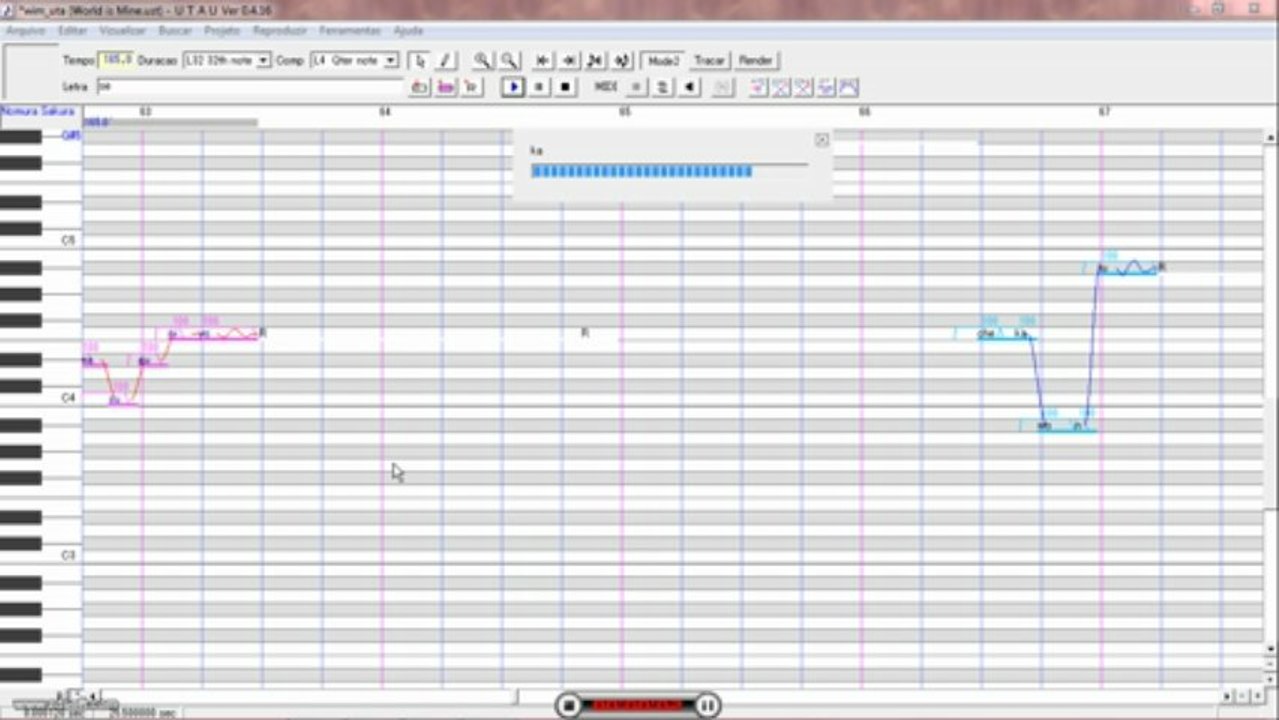Click the recorder overlay stop button
The height and width of the screenshot is (720, 1279).
pyautogui.click(x=568, y=705)
